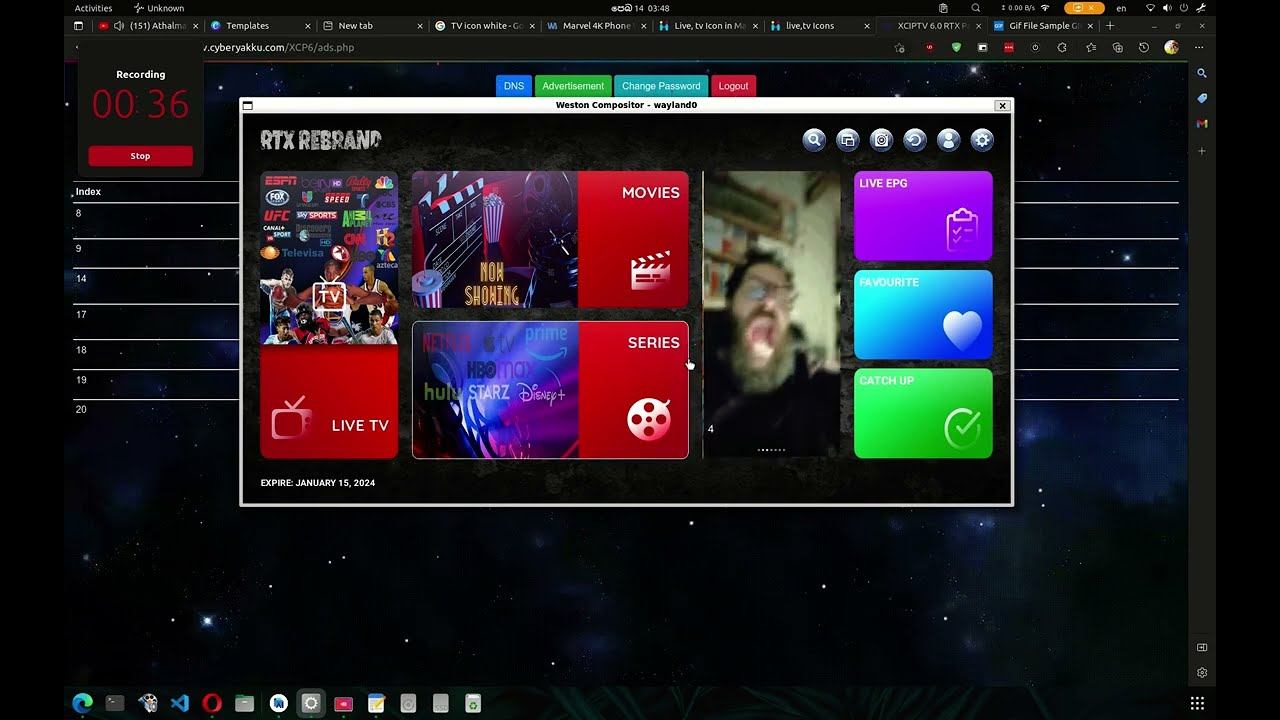This screenshot has width=1280, height=720.
Task: Open the Files manager from the dock
Action: [x=244, y=703]
